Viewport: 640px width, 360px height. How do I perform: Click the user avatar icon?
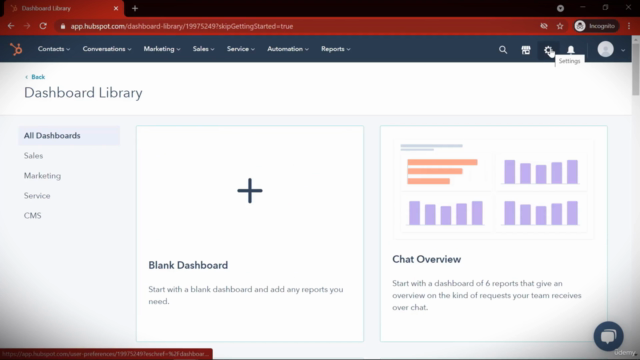(x=605, y=49)
